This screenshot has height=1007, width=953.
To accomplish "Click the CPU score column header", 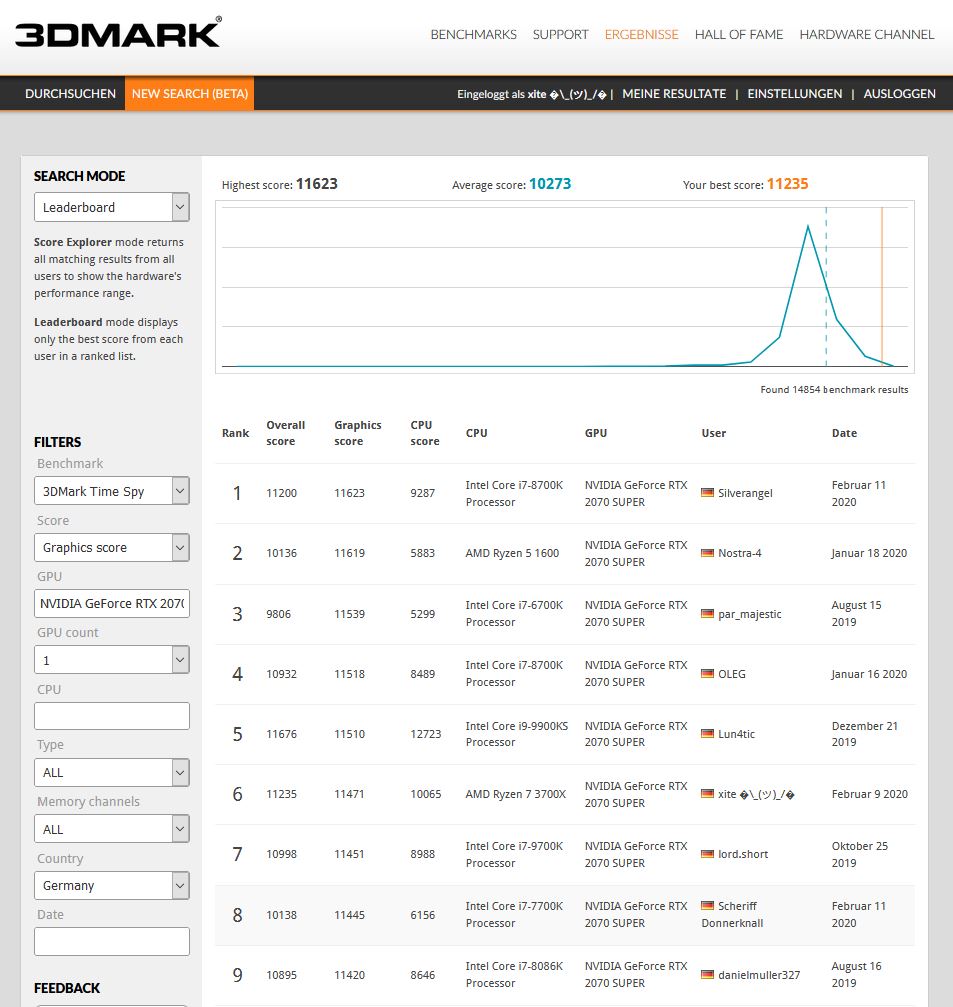I will click(x=424, y=433).
